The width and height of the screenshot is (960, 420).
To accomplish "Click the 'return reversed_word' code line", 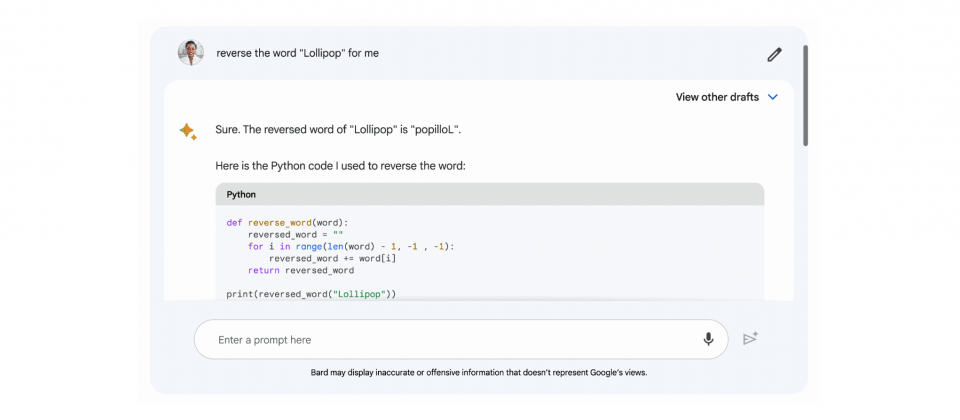I will pyautogui.click(x=301, y=270).
